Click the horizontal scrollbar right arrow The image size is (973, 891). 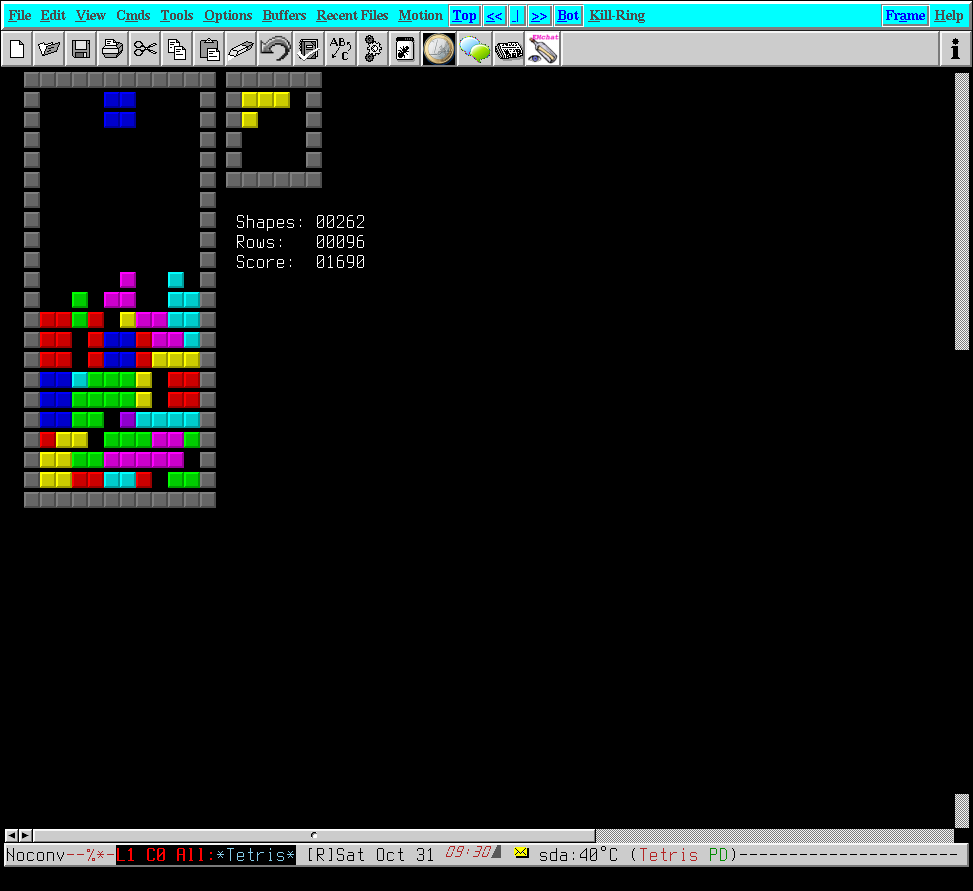[25, 835]
